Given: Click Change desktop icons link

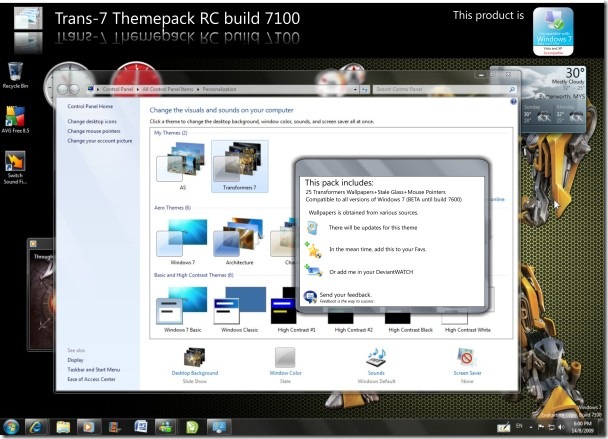Looking at the screenshot, I should (92, 121).
